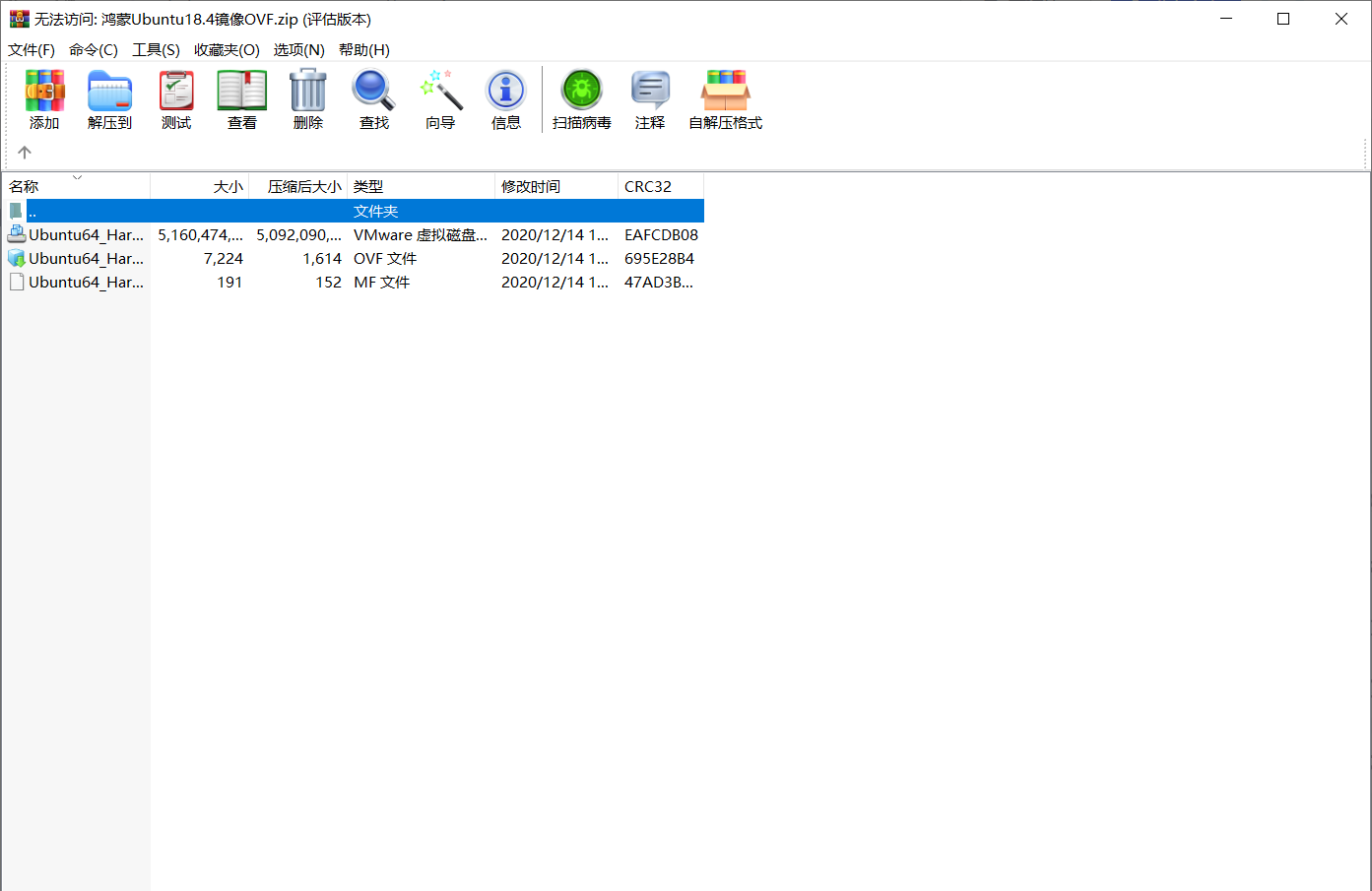The width and height of the screenshot is (1372, 891).
Task: Click the size value 191
Action: (x=229, y=282)
